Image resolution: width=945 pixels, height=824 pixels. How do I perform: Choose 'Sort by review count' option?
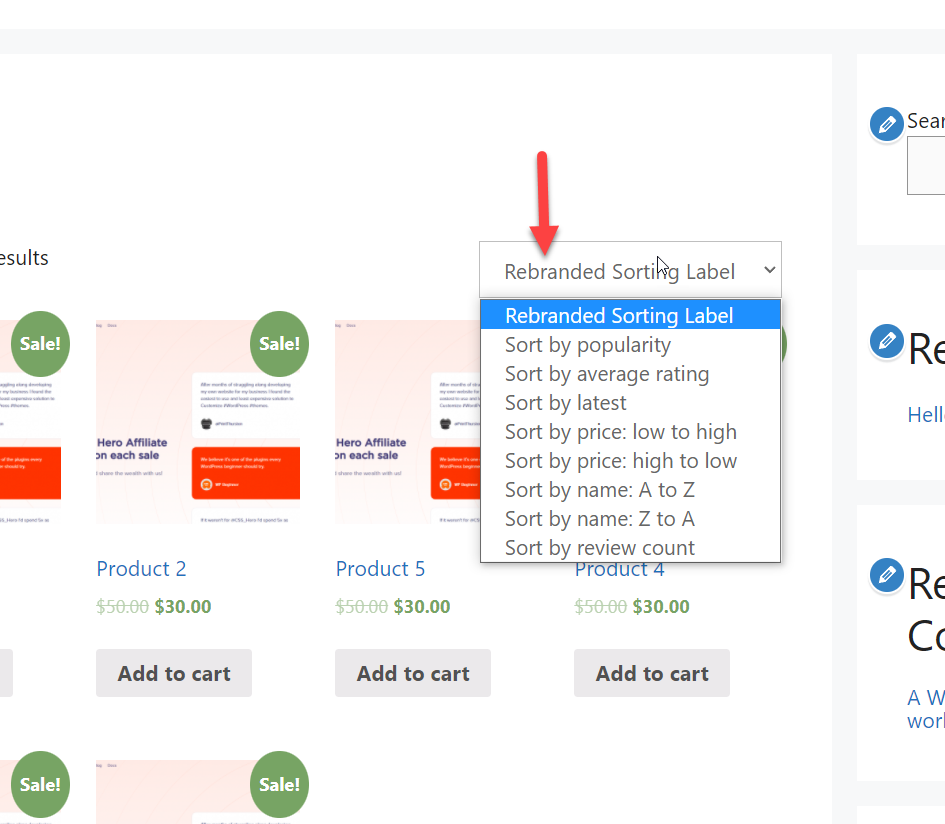pos(630,547)
